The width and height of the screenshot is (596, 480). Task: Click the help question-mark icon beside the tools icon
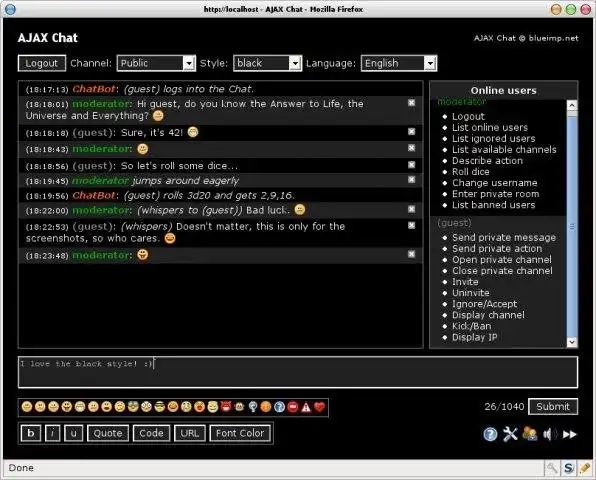coord(490,434)
